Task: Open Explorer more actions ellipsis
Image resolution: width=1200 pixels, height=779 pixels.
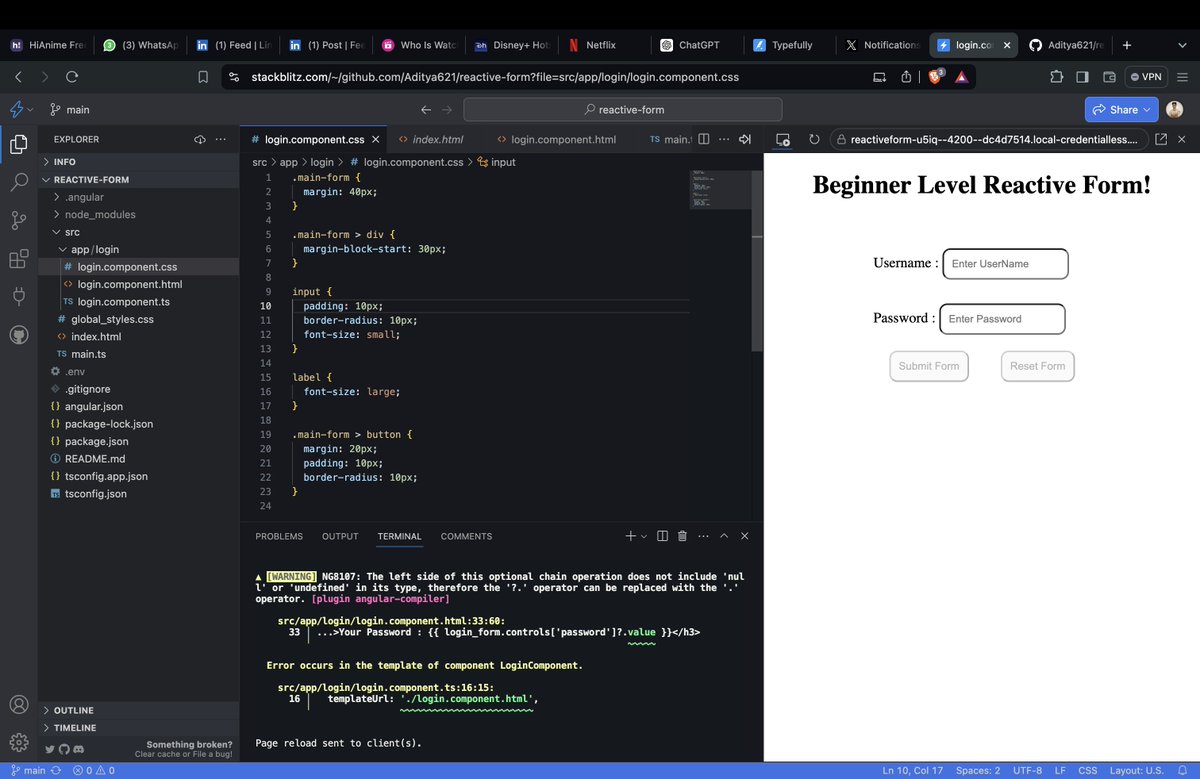Action: (221, 139)
